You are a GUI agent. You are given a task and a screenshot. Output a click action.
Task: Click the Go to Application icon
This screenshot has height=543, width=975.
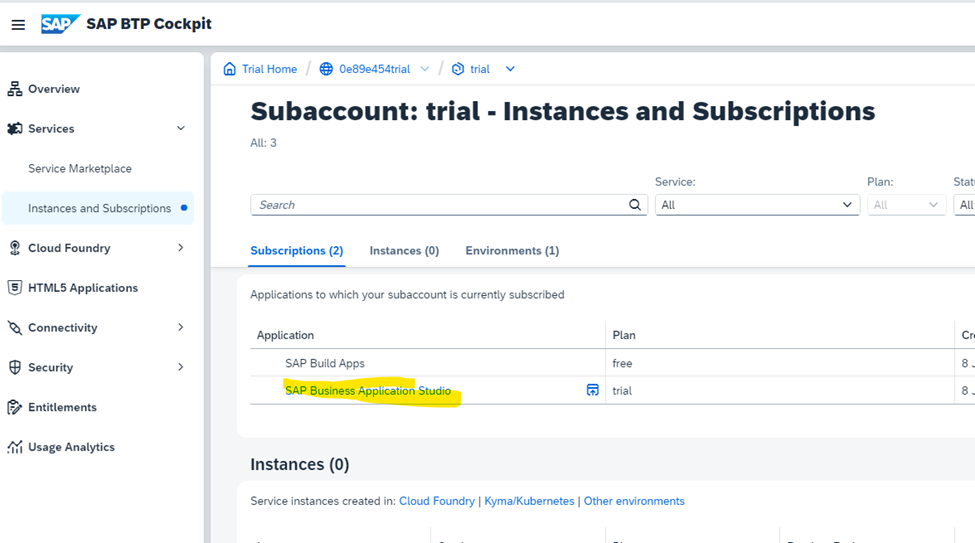[593, 390]
